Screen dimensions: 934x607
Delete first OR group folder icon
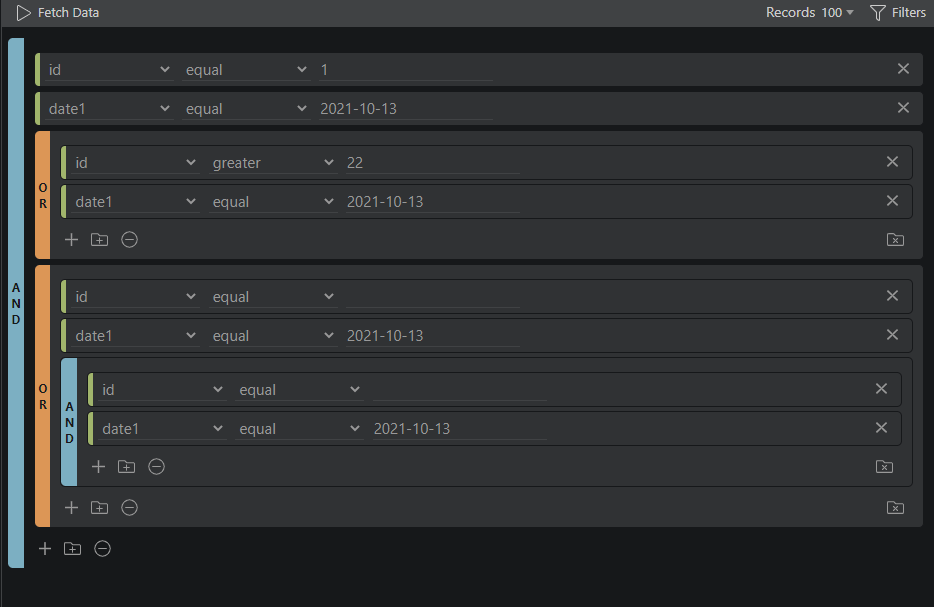895,240
